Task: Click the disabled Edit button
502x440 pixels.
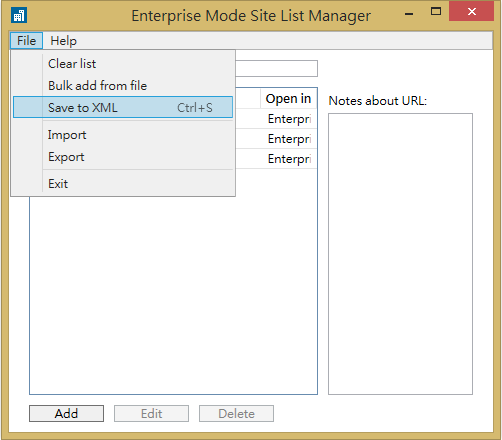Action: click(x=151, y=413)
